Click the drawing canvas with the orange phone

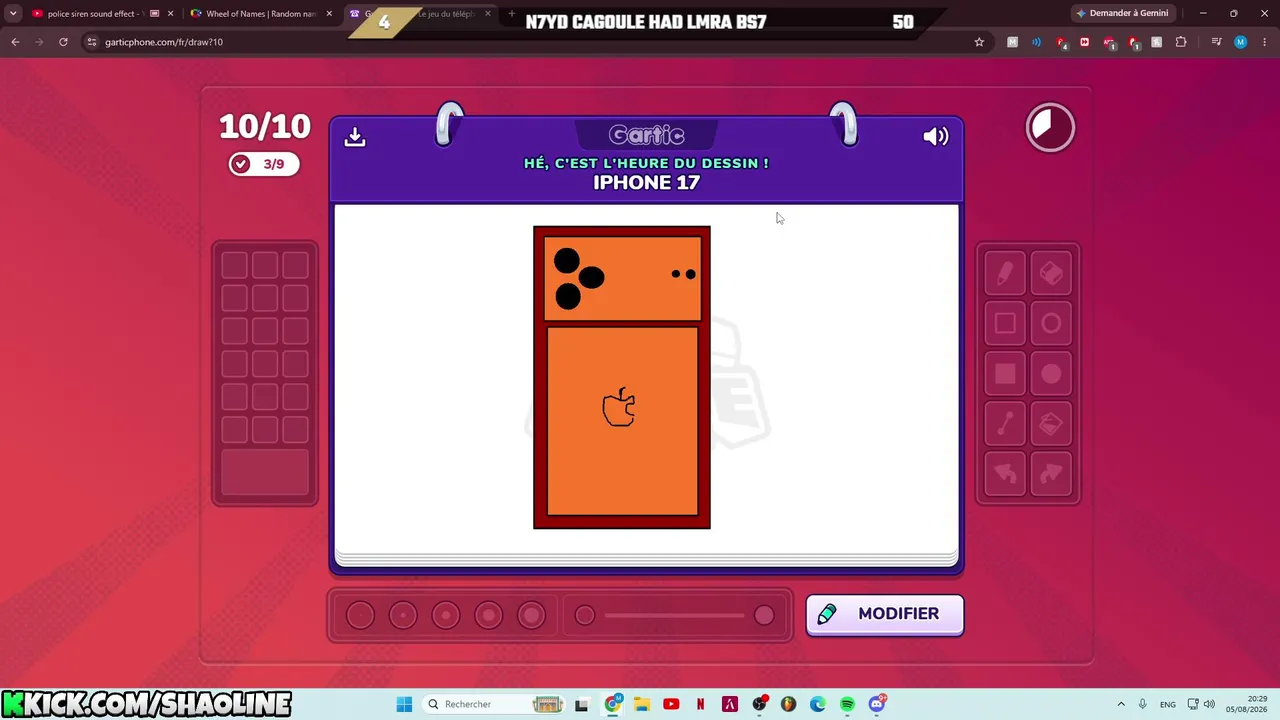[x=646, y=378]
